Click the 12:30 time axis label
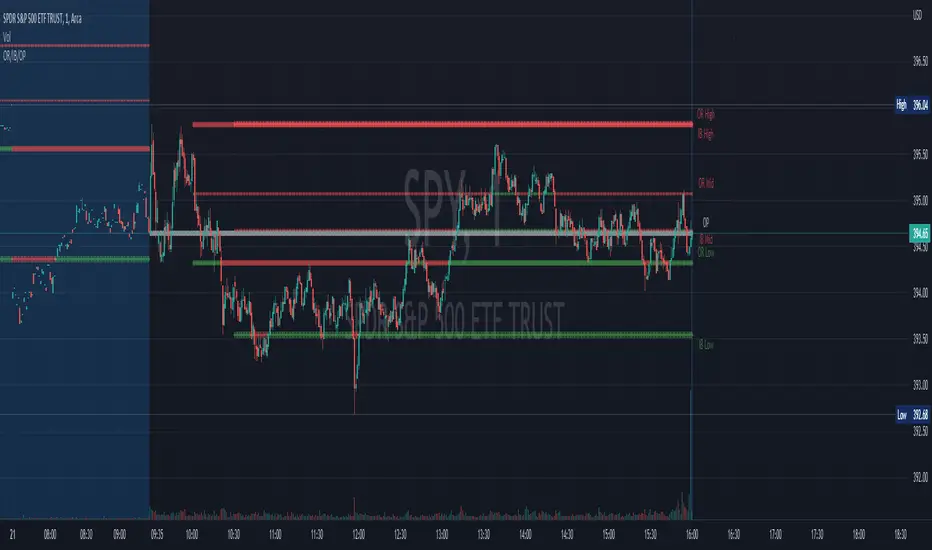Viewport: 932px width, 550px height. [x=400, y=535]
